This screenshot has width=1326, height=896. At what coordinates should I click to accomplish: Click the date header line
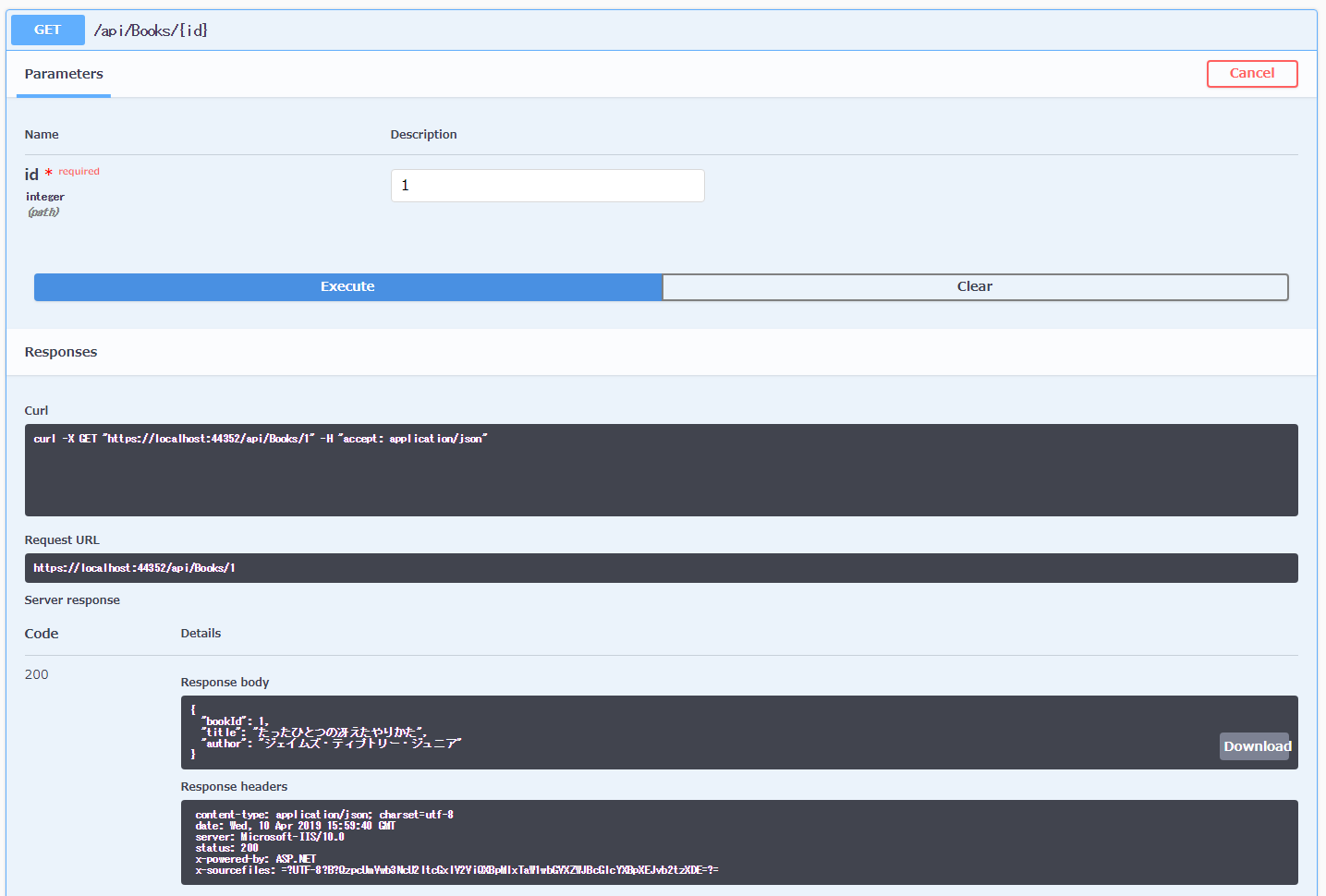(296, 826)
